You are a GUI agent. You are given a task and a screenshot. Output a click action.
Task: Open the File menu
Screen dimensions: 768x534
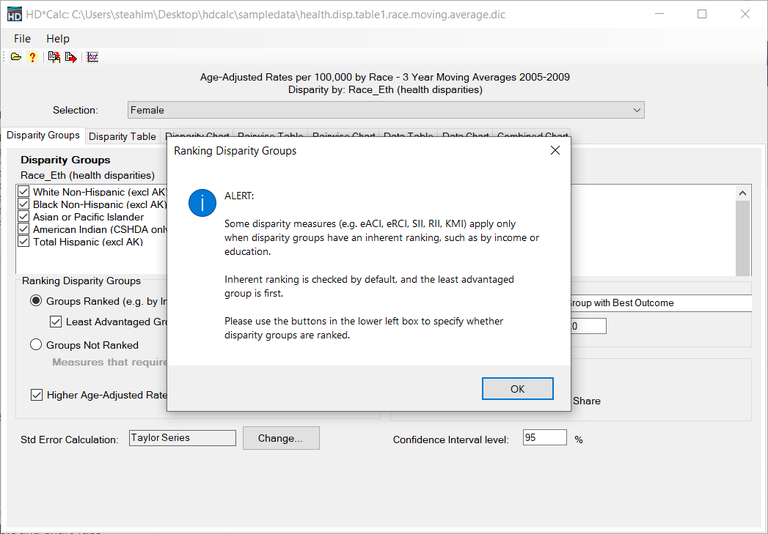coord(22,38)
